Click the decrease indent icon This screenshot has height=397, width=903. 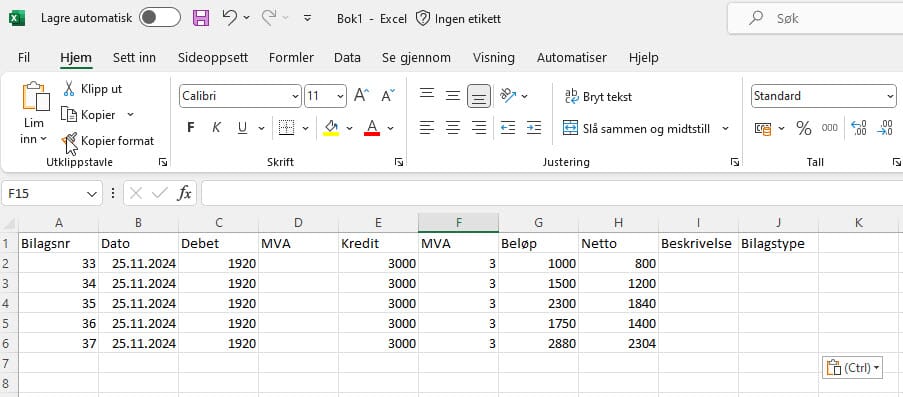(x=508, y=128)
